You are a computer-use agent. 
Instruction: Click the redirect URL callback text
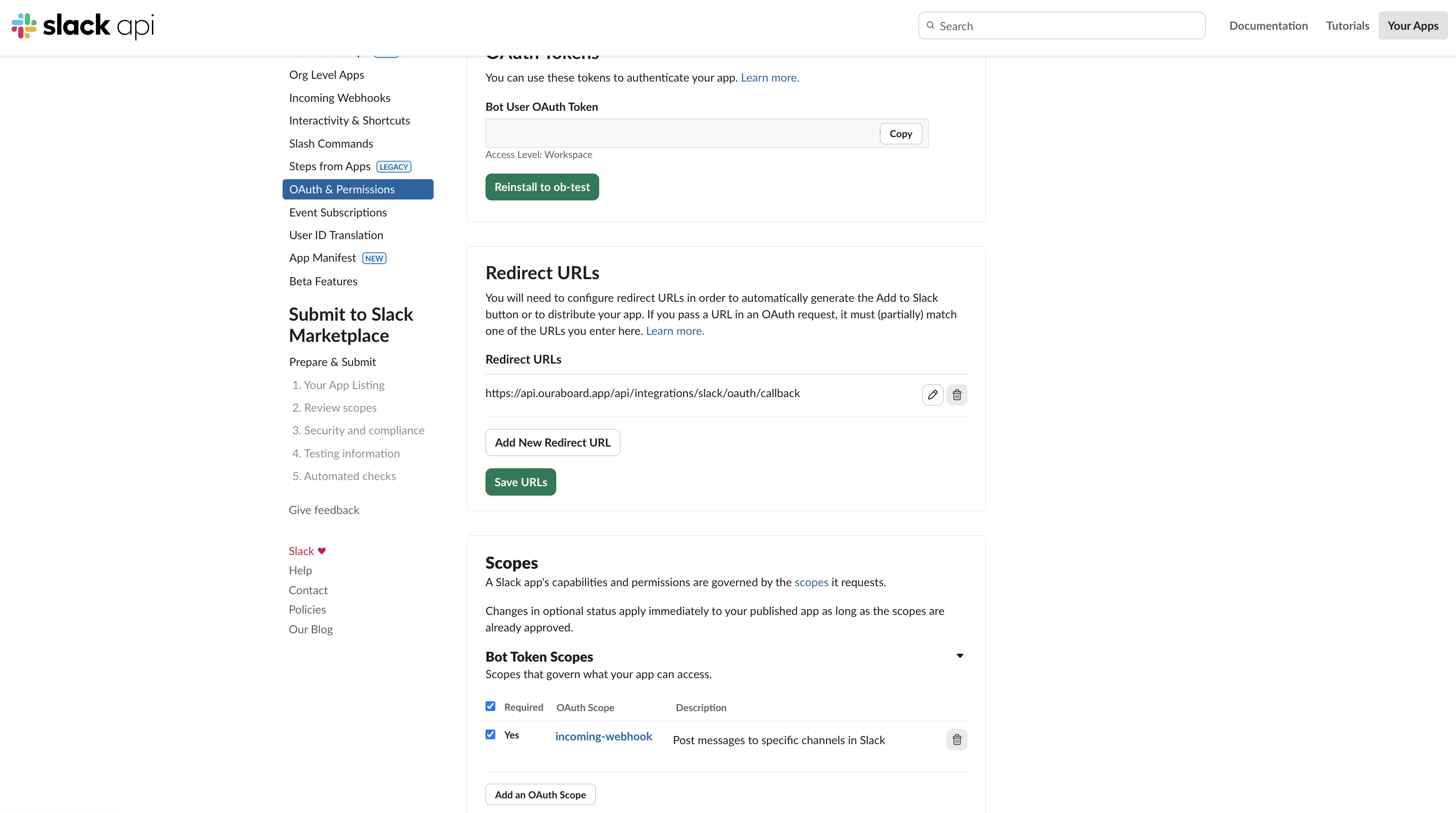(x=643, y=393)
